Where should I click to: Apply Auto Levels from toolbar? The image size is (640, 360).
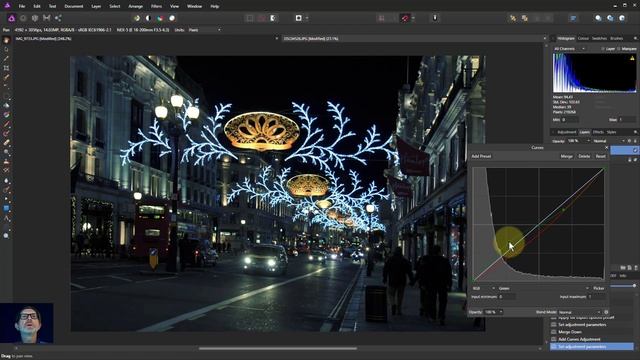(137, 18)
